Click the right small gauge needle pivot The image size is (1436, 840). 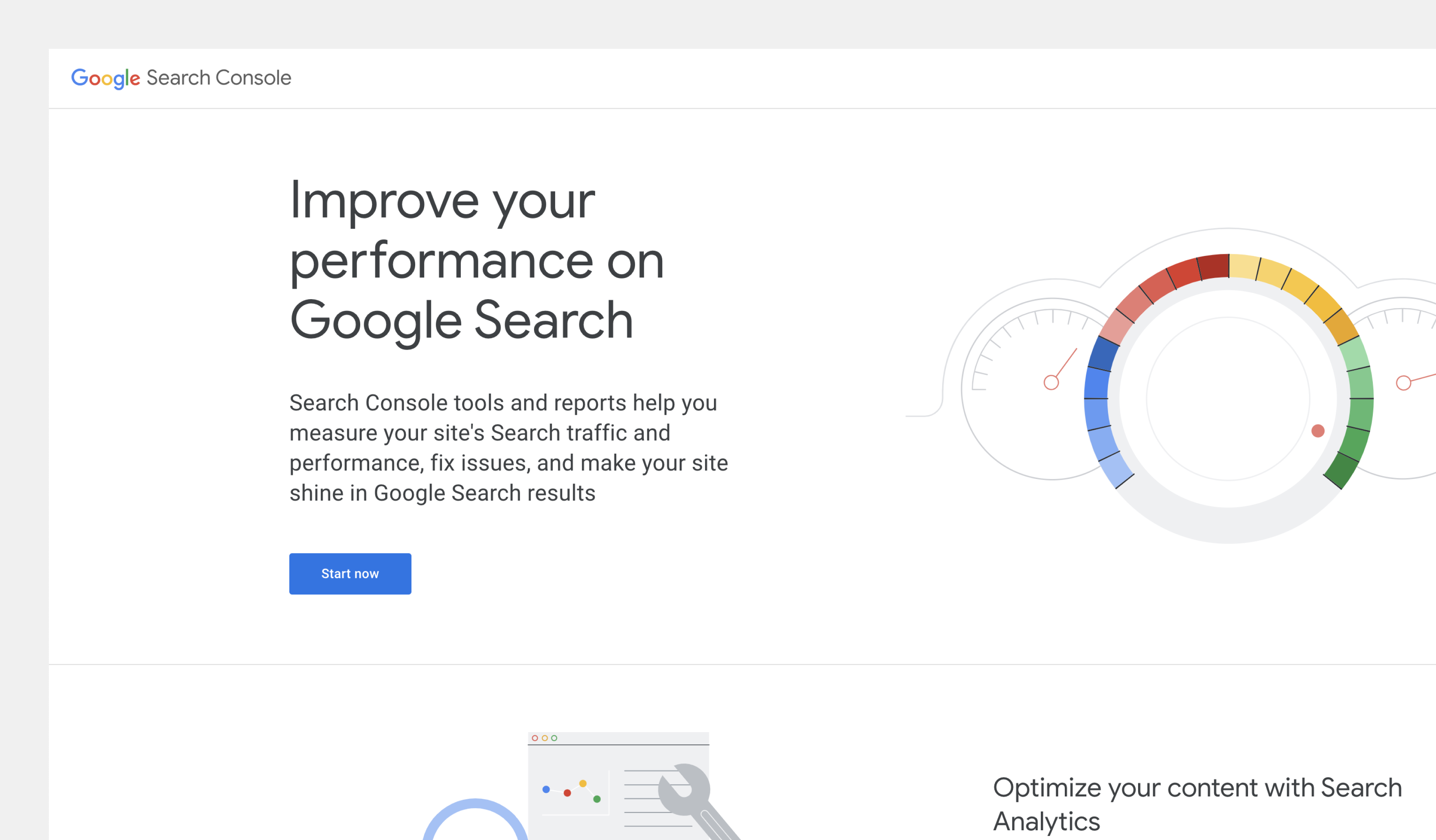(1403, 383)
